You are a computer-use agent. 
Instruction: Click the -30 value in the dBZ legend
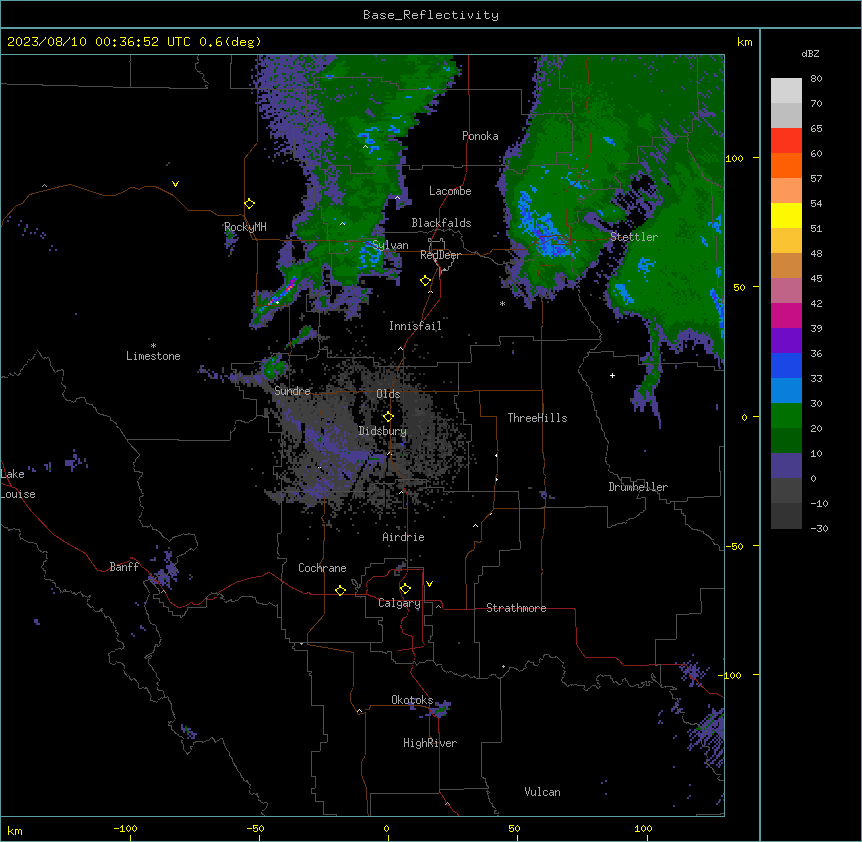tap(819, 528)
